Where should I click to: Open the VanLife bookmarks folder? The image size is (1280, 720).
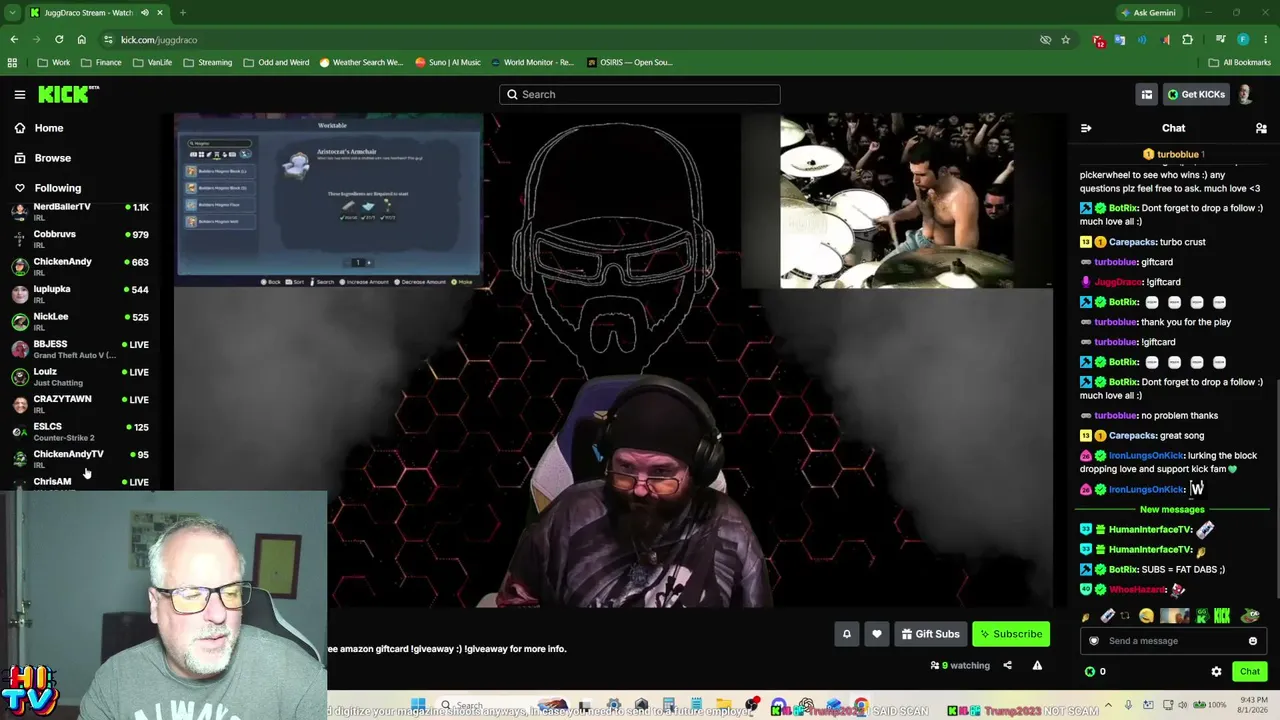[151, 62]
